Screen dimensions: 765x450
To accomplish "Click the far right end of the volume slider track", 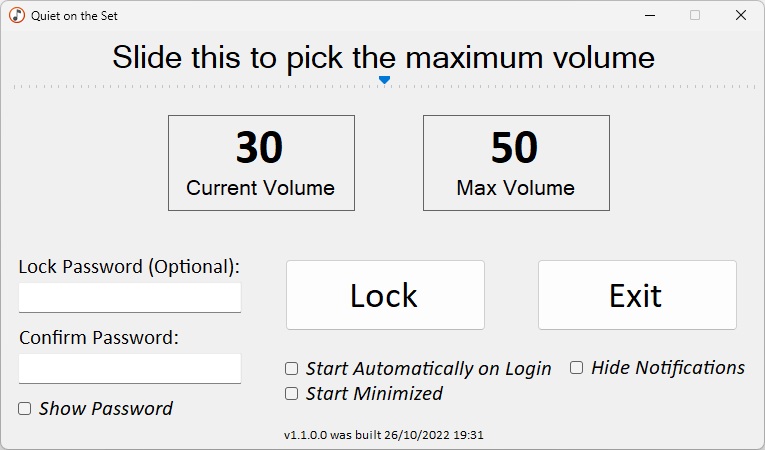I will 754,87.
